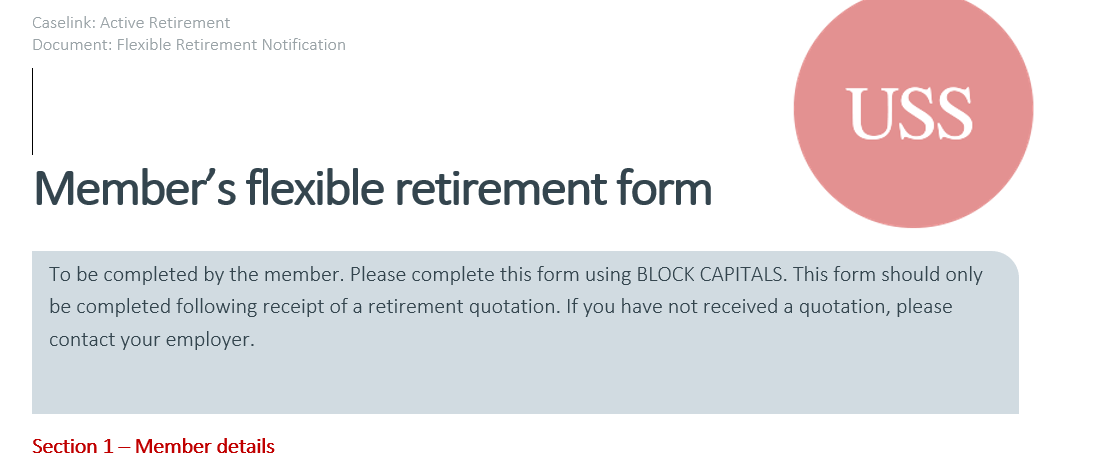The image size is (1117, 467).
Task: Click the 'Caselink: Active Retirement' header line
Action: (x=131, y=23)
